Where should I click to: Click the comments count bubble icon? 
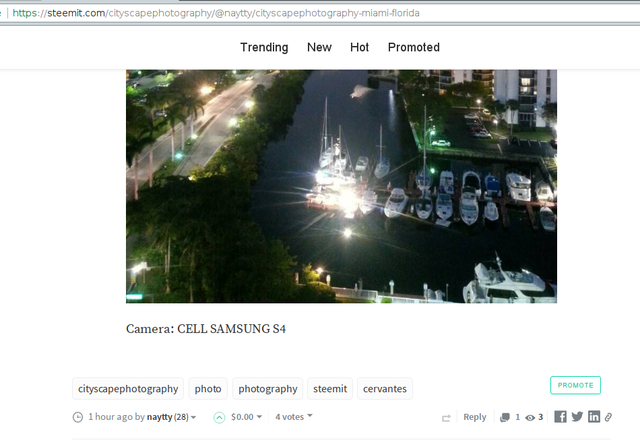[505, 417]
